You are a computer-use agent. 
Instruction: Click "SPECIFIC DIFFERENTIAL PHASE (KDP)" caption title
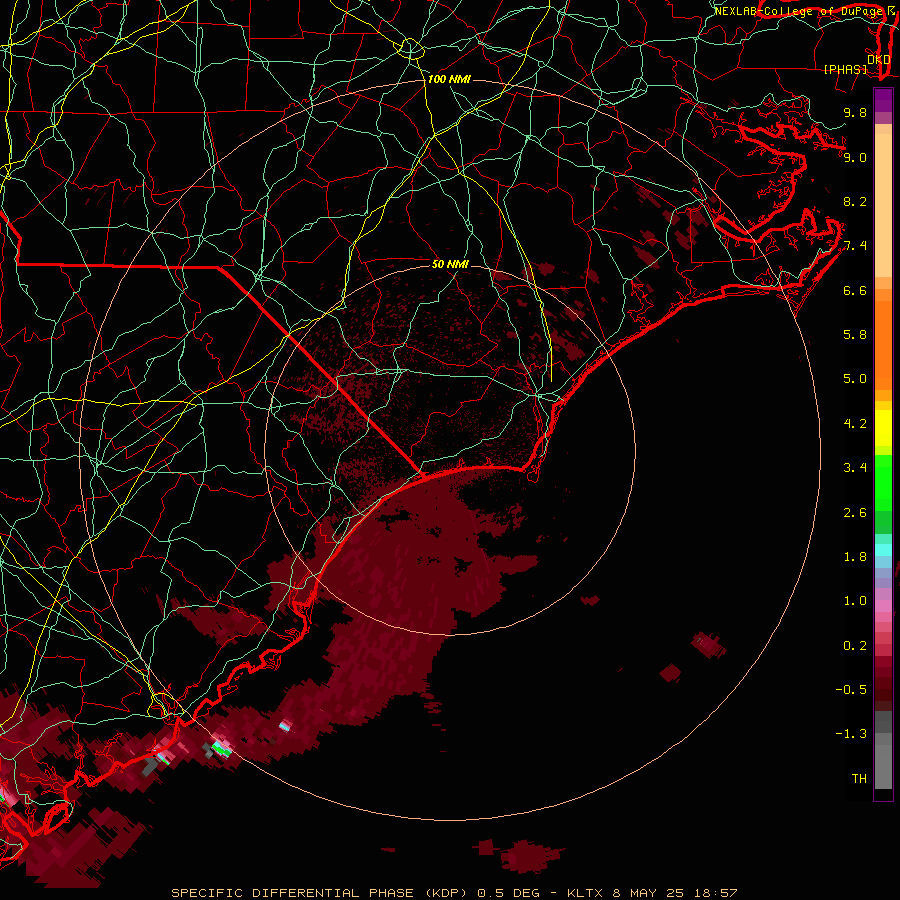(321, 893)
